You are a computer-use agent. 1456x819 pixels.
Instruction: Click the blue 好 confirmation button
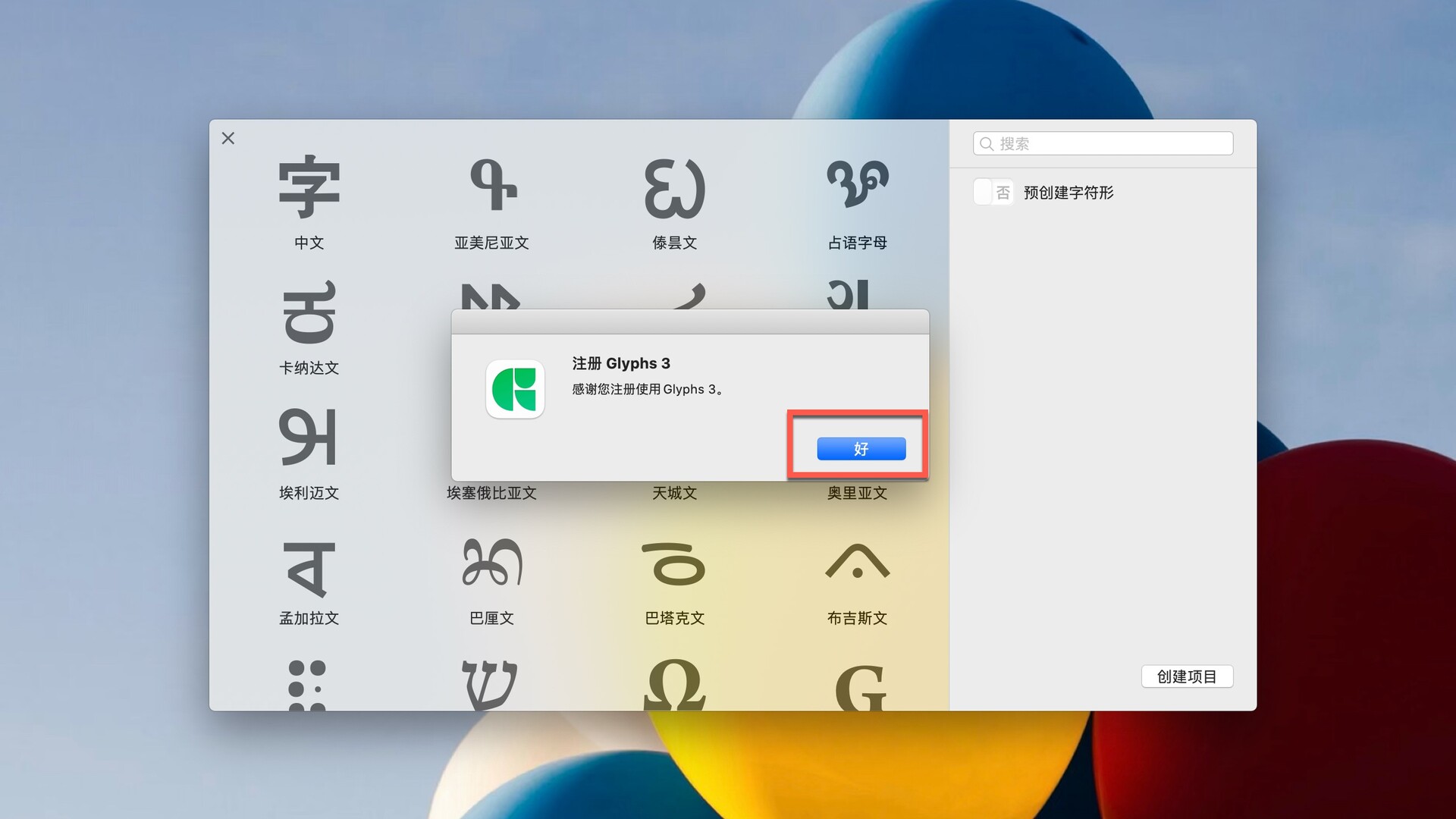[861, 449]
